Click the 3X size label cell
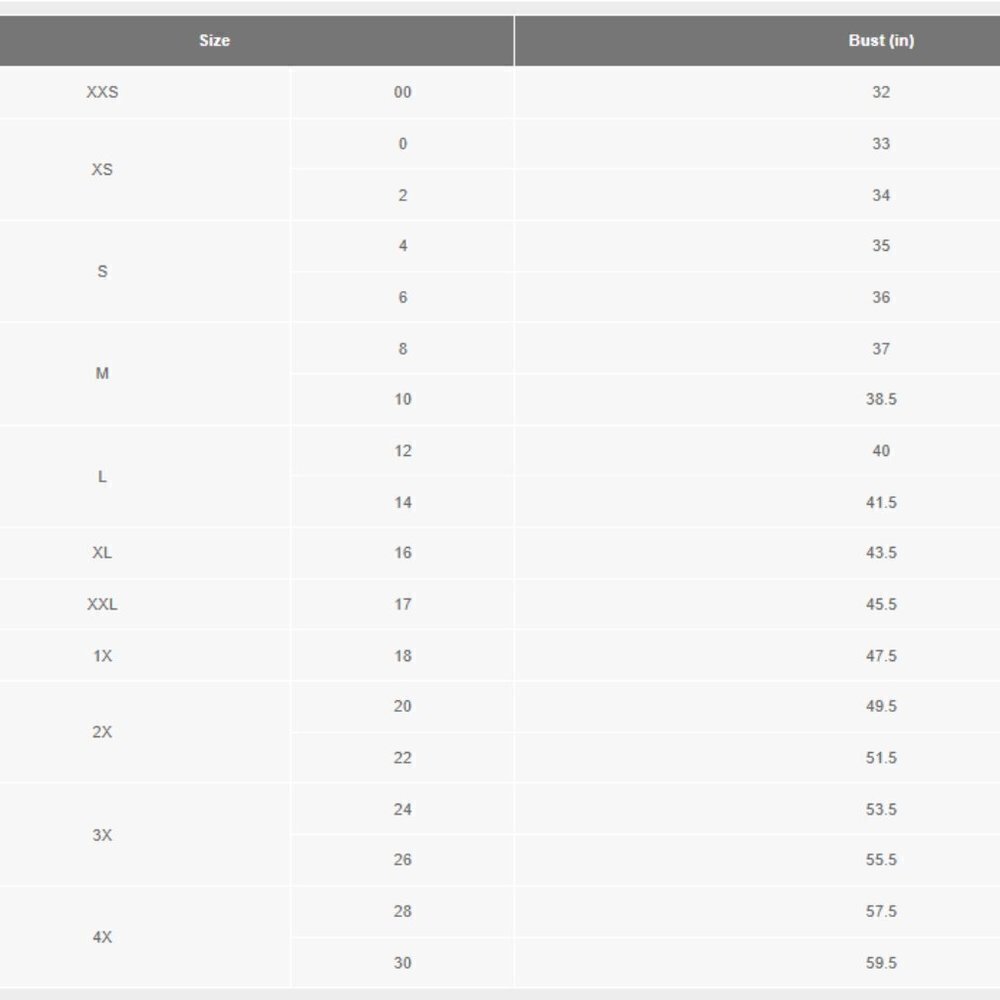Screen dimensions: 1000x1000 click(102, 835)
